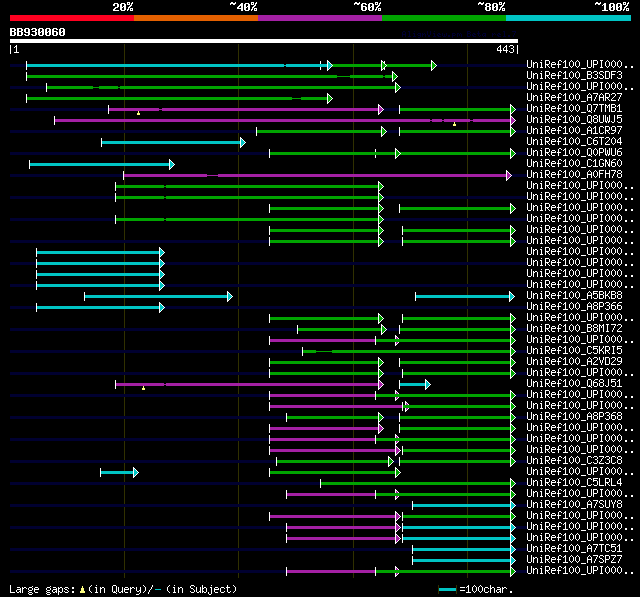Viewport: 640px width, 597px height.
Task: Select the UniRef100_Q0PWU6 hit label
Action: coord(574,153)
